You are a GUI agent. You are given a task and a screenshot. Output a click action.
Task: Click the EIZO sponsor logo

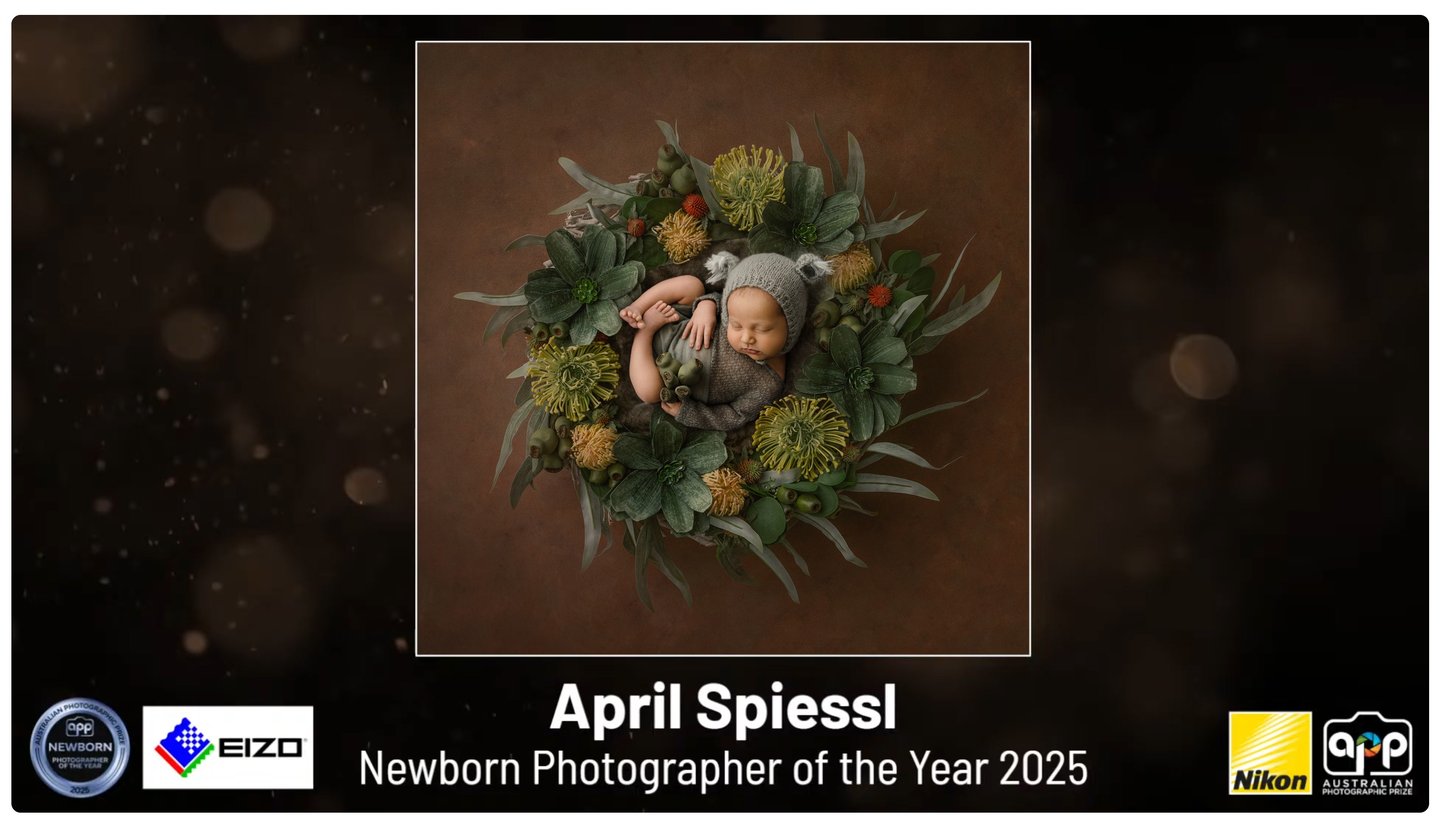click(x=228, y=747)
